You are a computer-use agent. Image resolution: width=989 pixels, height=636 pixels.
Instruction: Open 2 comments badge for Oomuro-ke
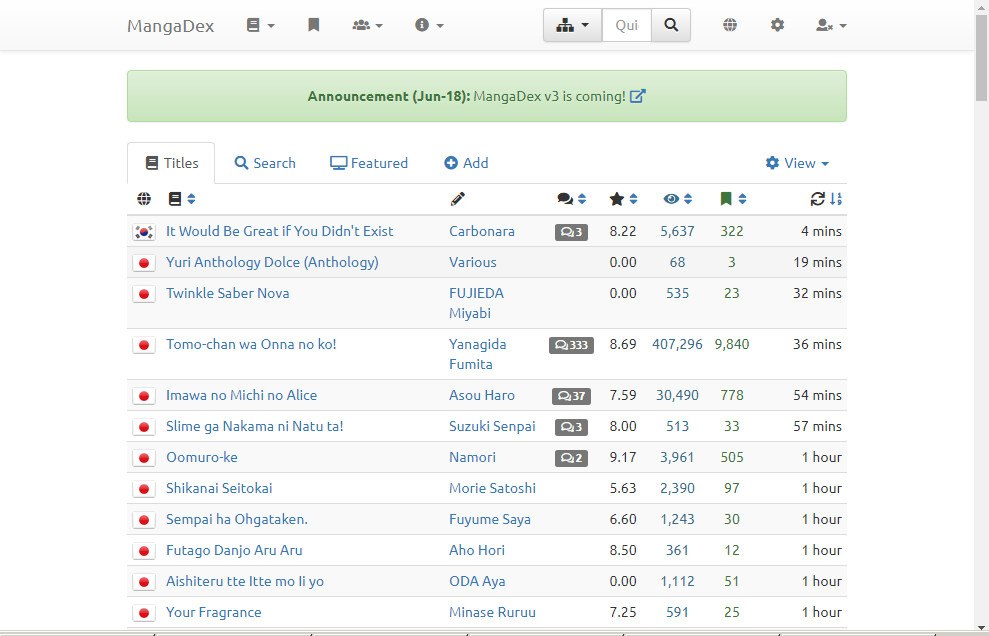[x=571, y=458]
